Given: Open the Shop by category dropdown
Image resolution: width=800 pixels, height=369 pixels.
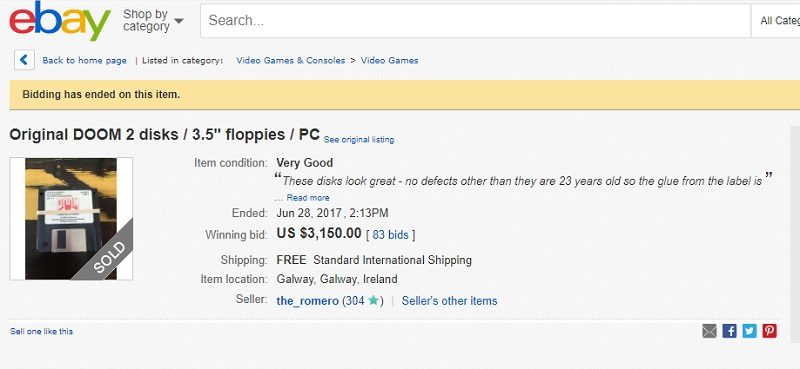Looking at the screenshot, I should coord(153,21).
